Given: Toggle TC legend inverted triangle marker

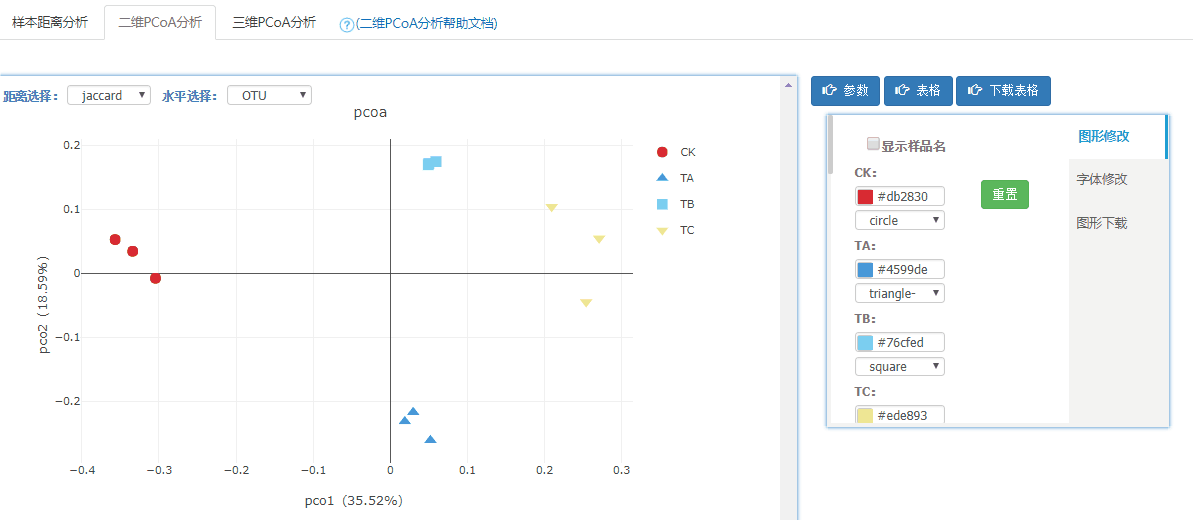Looking at the screenshot, I should [662, 231].
